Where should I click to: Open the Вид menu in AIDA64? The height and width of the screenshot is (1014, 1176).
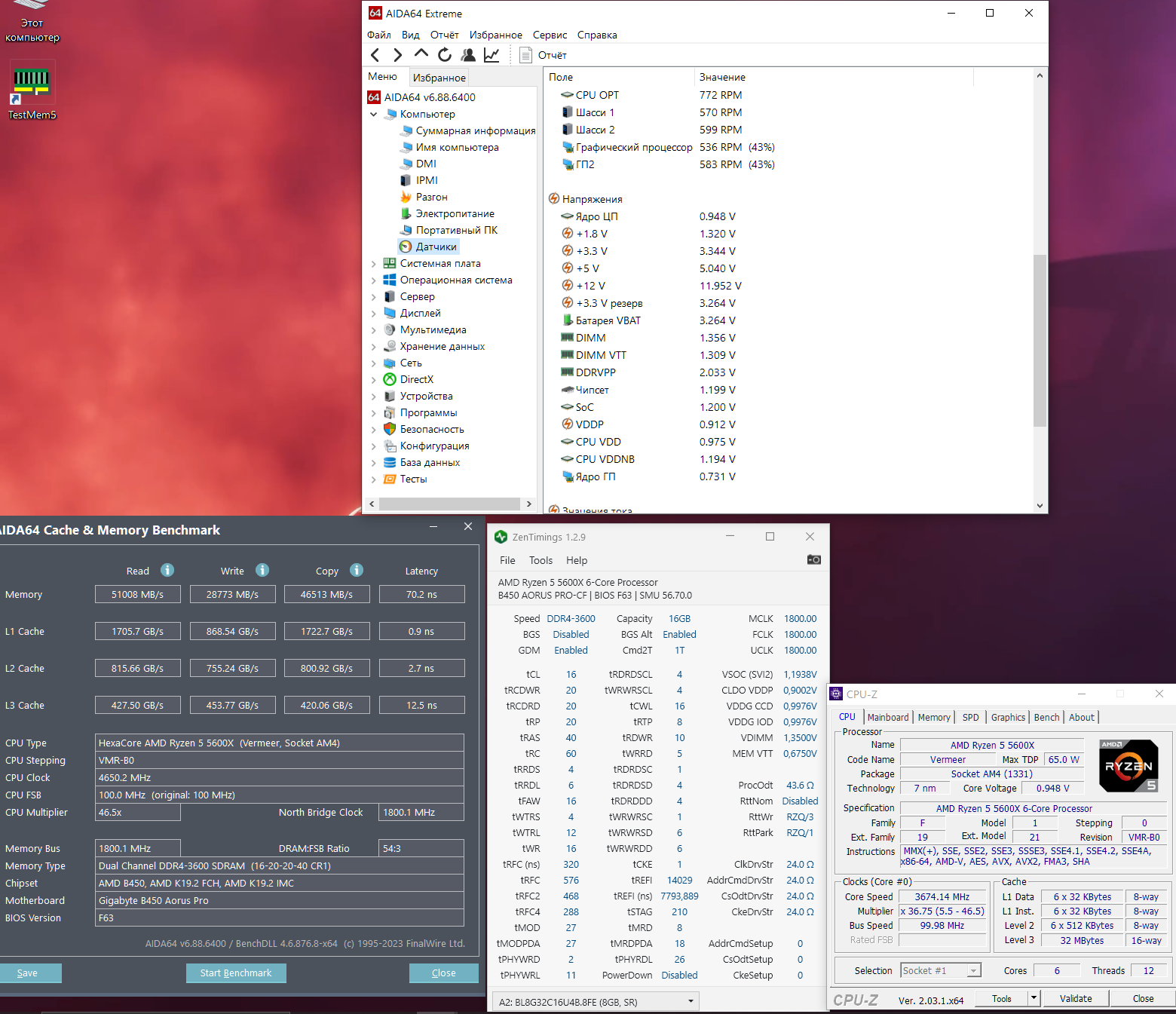(x=410, y=35)
